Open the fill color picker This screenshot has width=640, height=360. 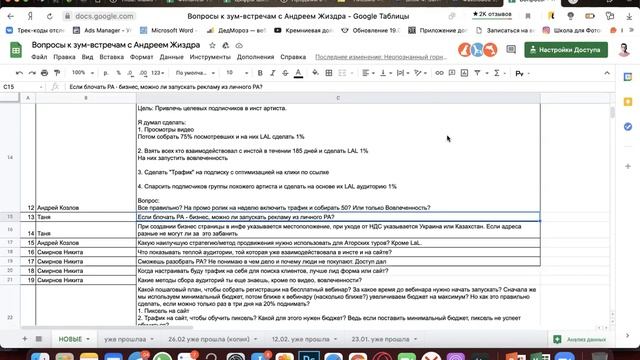[315, 73]
